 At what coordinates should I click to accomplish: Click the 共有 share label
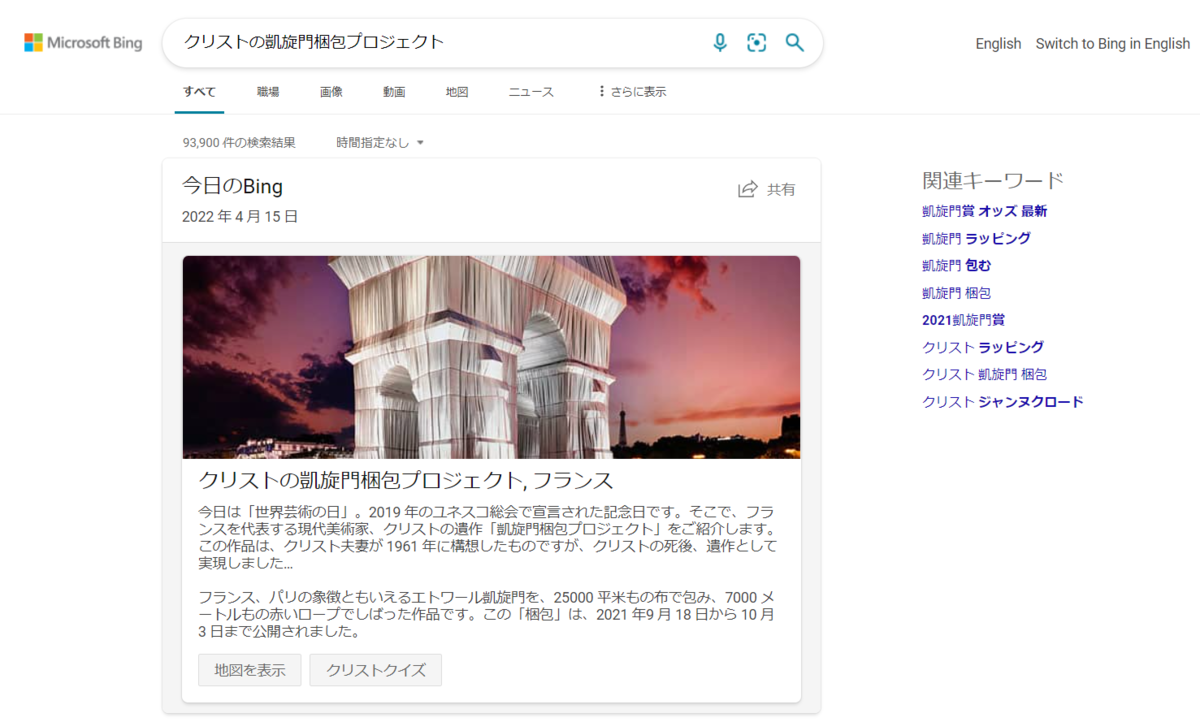pyautogui.click(x=782, y=189)
